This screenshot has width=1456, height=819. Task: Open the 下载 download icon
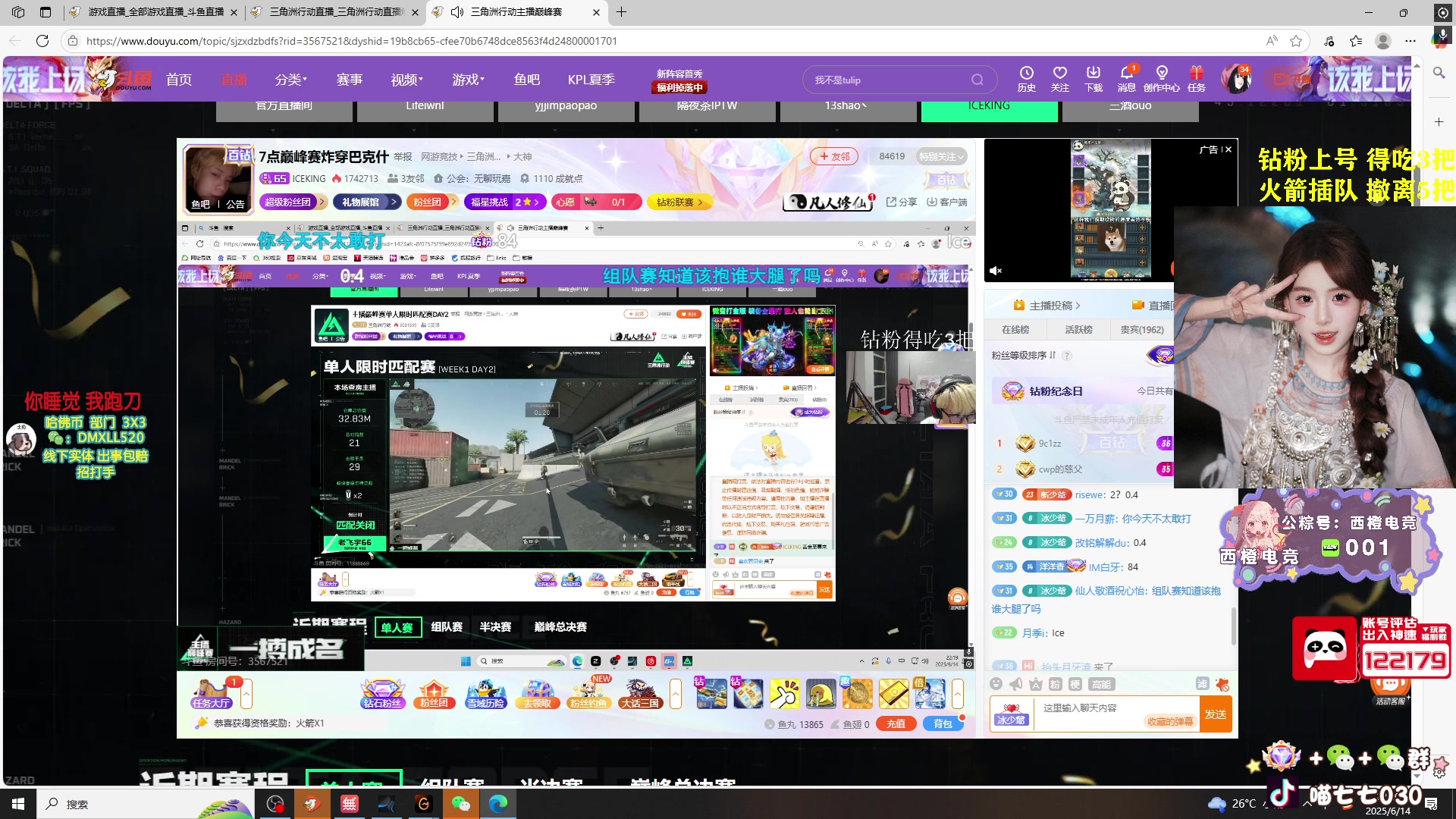click(1094, 79)
